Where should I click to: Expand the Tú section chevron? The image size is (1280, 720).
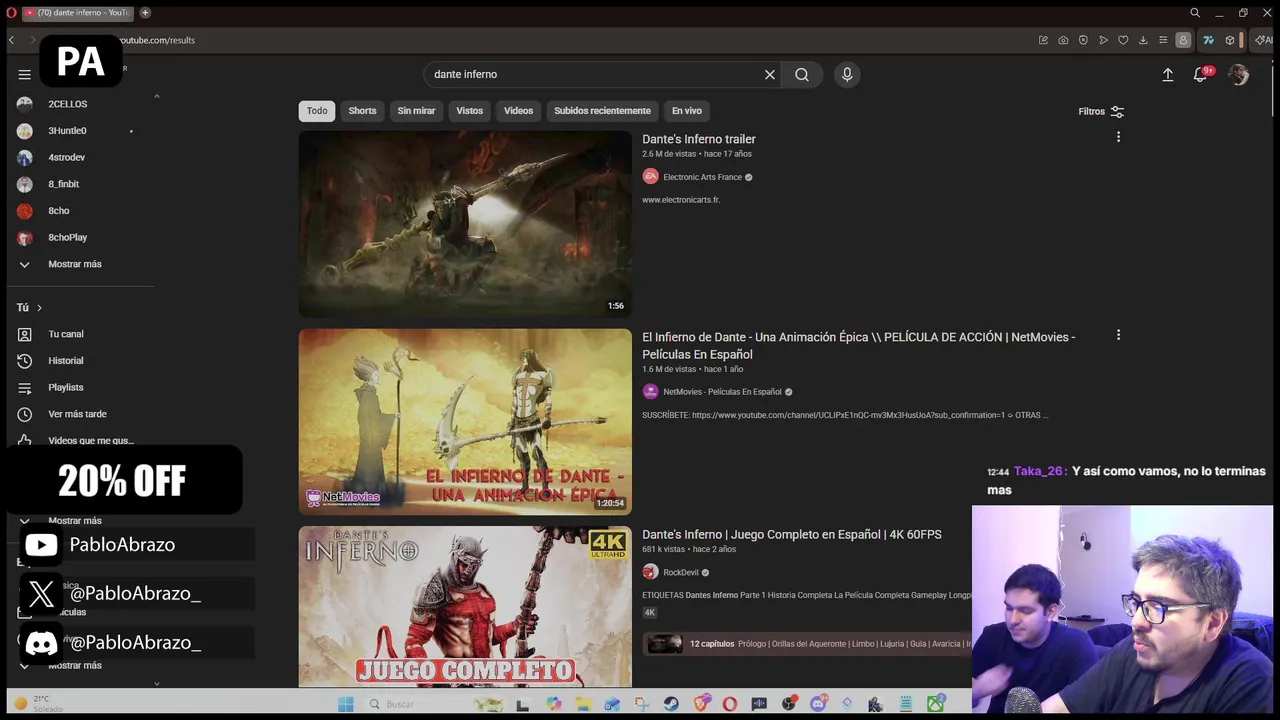pyautogui.click(x=39, y=307)
